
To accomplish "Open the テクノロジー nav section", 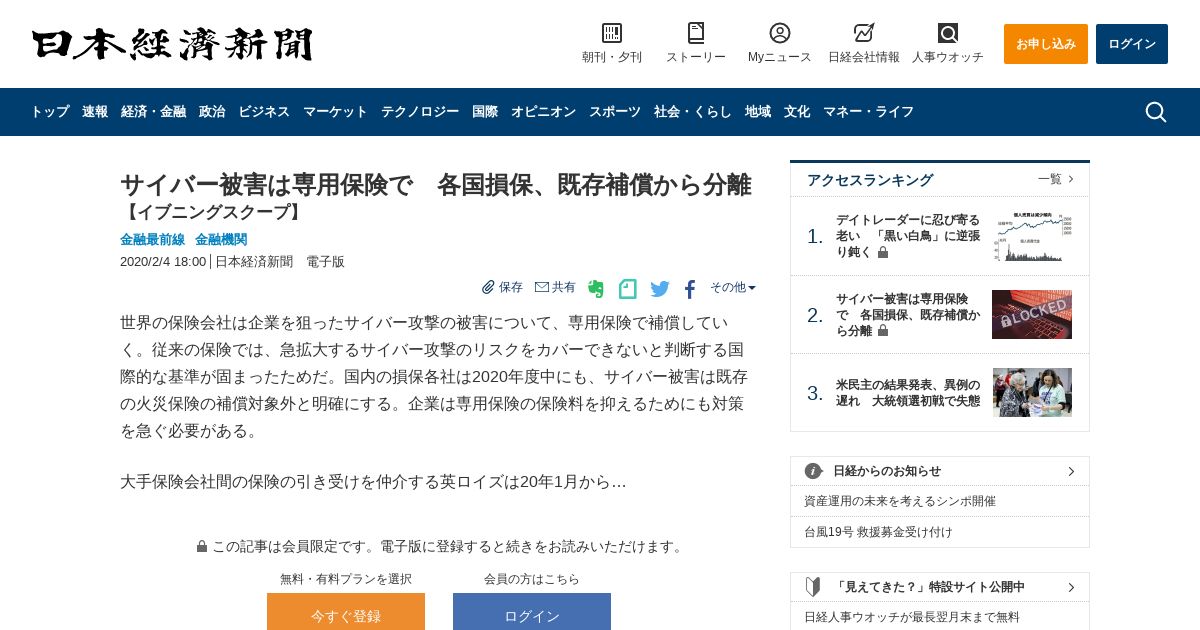I will click(420, 112).
